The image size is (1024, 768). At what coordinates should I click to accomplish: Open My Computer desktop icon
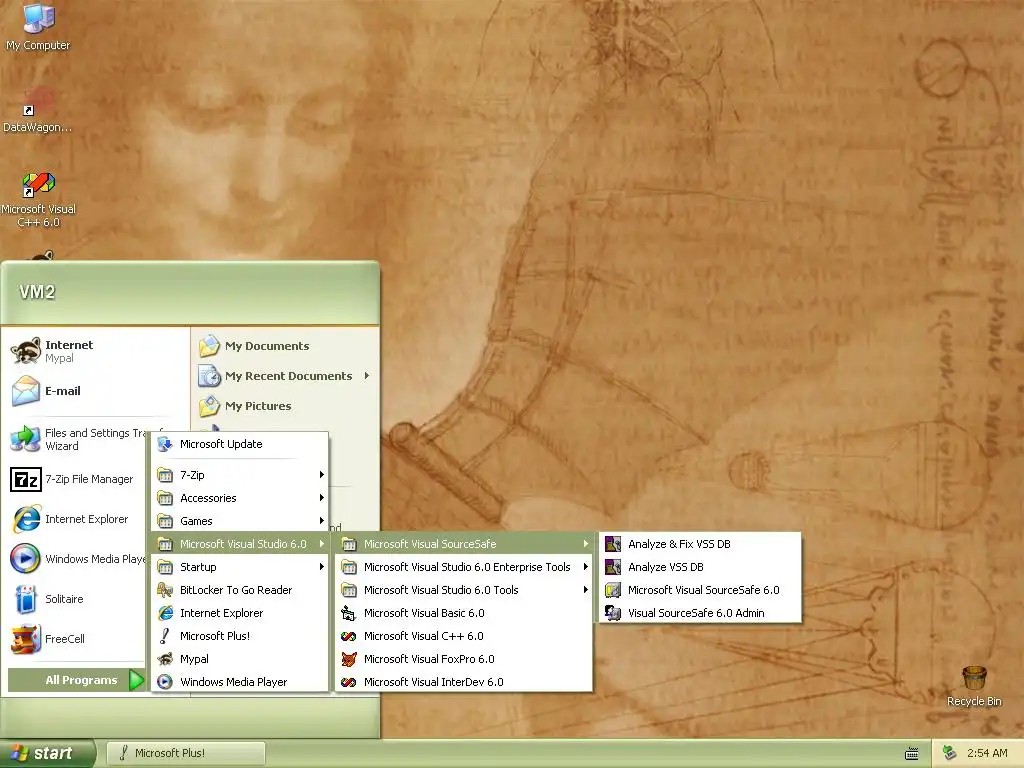[x=38, y=26]
